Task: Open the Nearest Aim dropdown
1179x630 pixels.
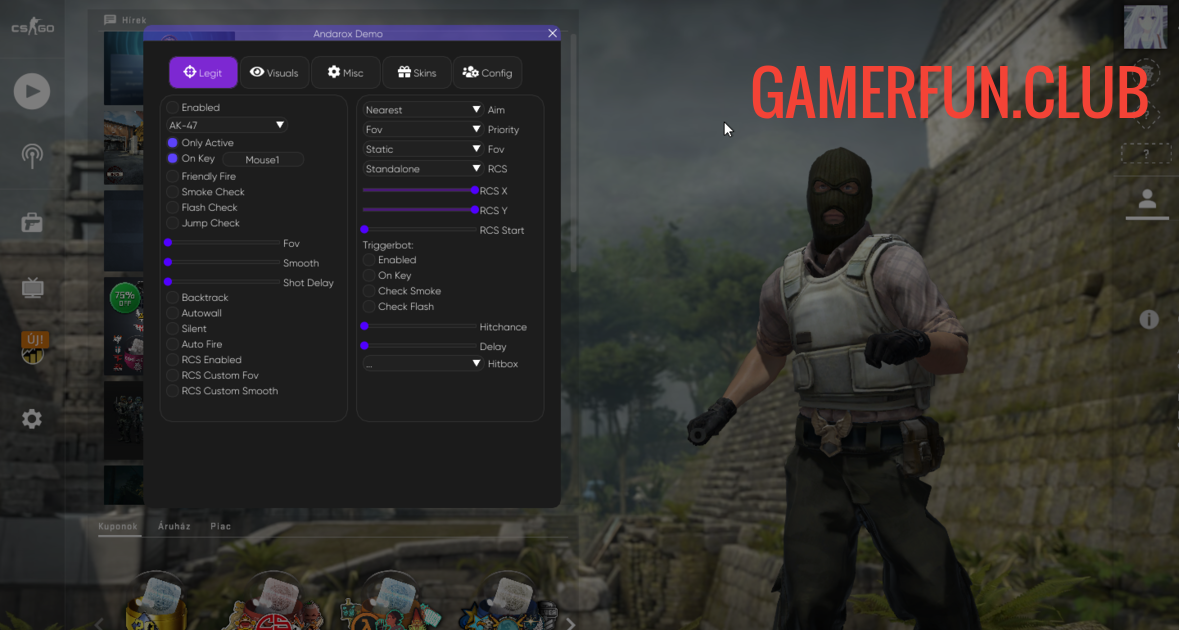Action: 423,110
